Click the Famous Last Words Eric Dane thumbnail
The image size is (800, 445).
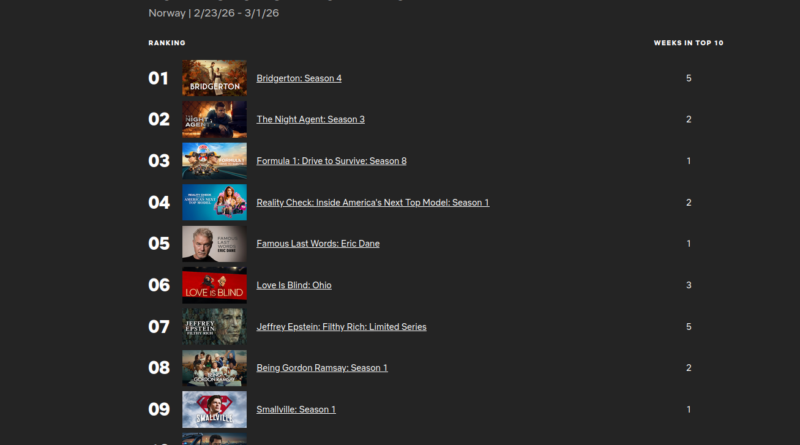click(214, 243)
